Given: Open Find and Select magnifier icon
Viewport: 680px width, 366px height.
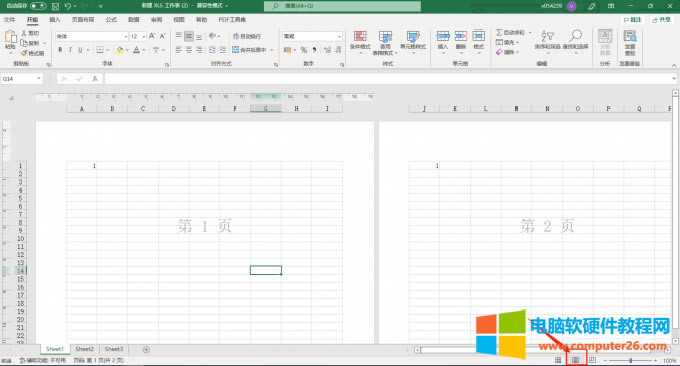Looking at the screenshot, I should pyautogui.click(x=575, y=36).
